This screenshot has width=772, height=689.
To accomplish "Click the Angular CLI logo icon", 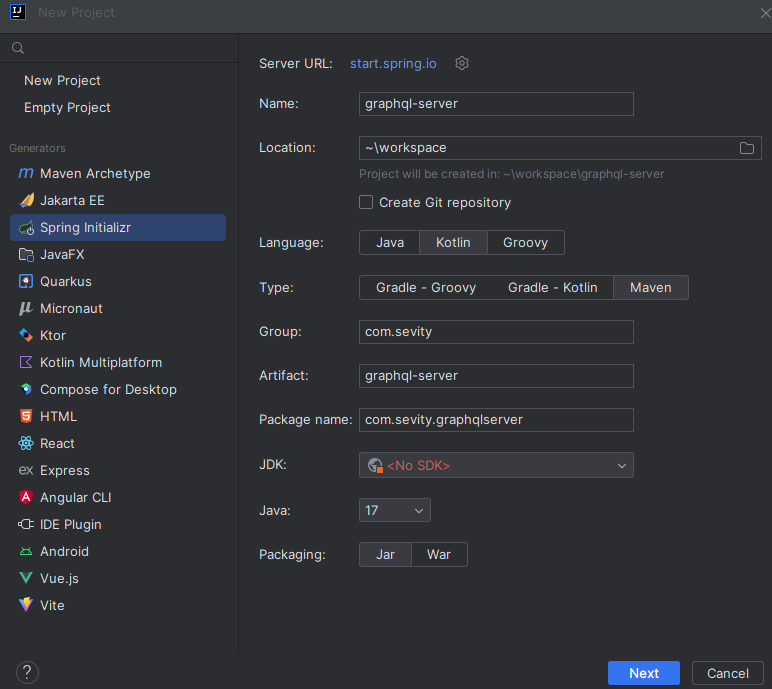I will click(26, 497).
